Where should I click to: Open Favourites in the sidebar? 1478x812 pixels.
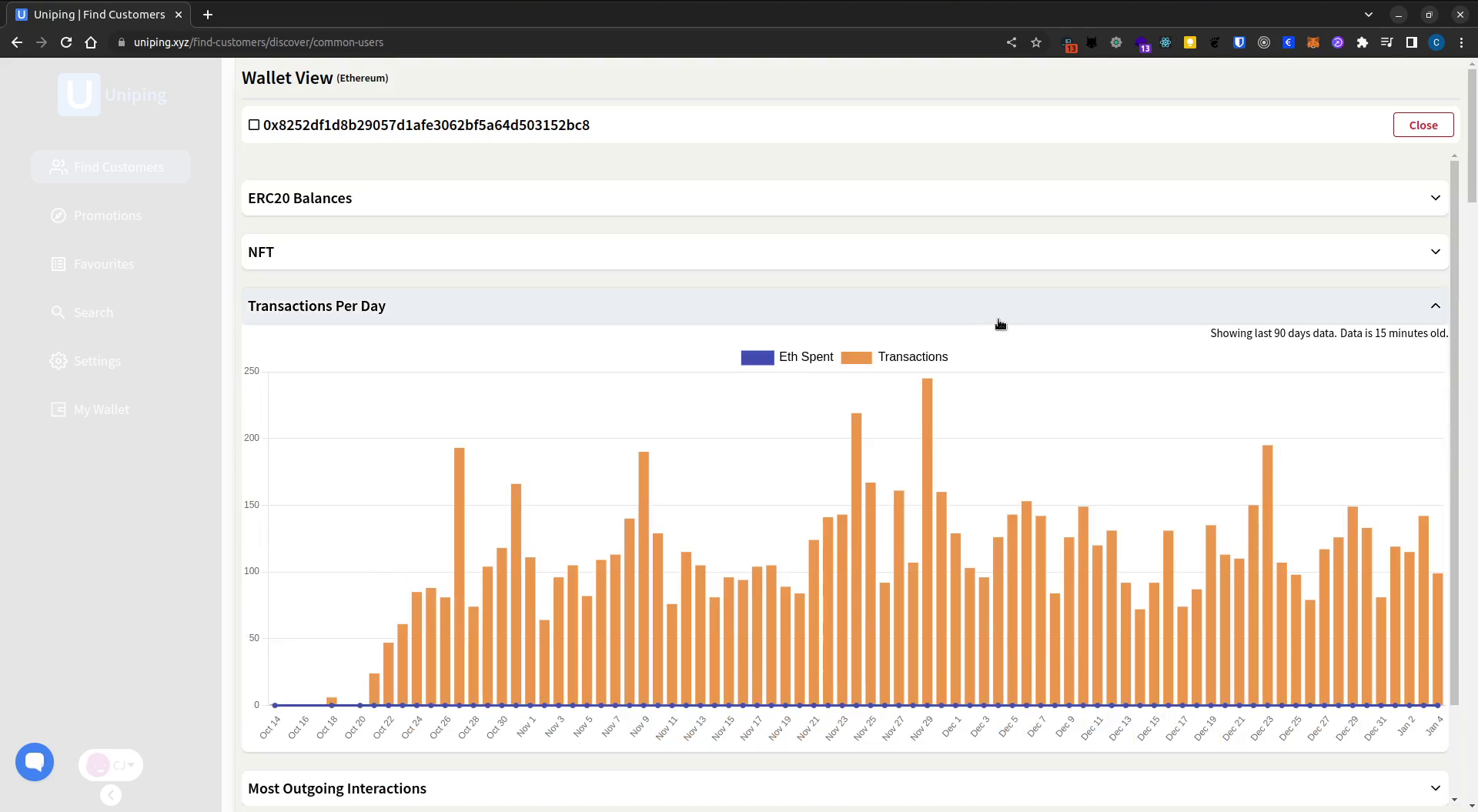tap(92, 264)
